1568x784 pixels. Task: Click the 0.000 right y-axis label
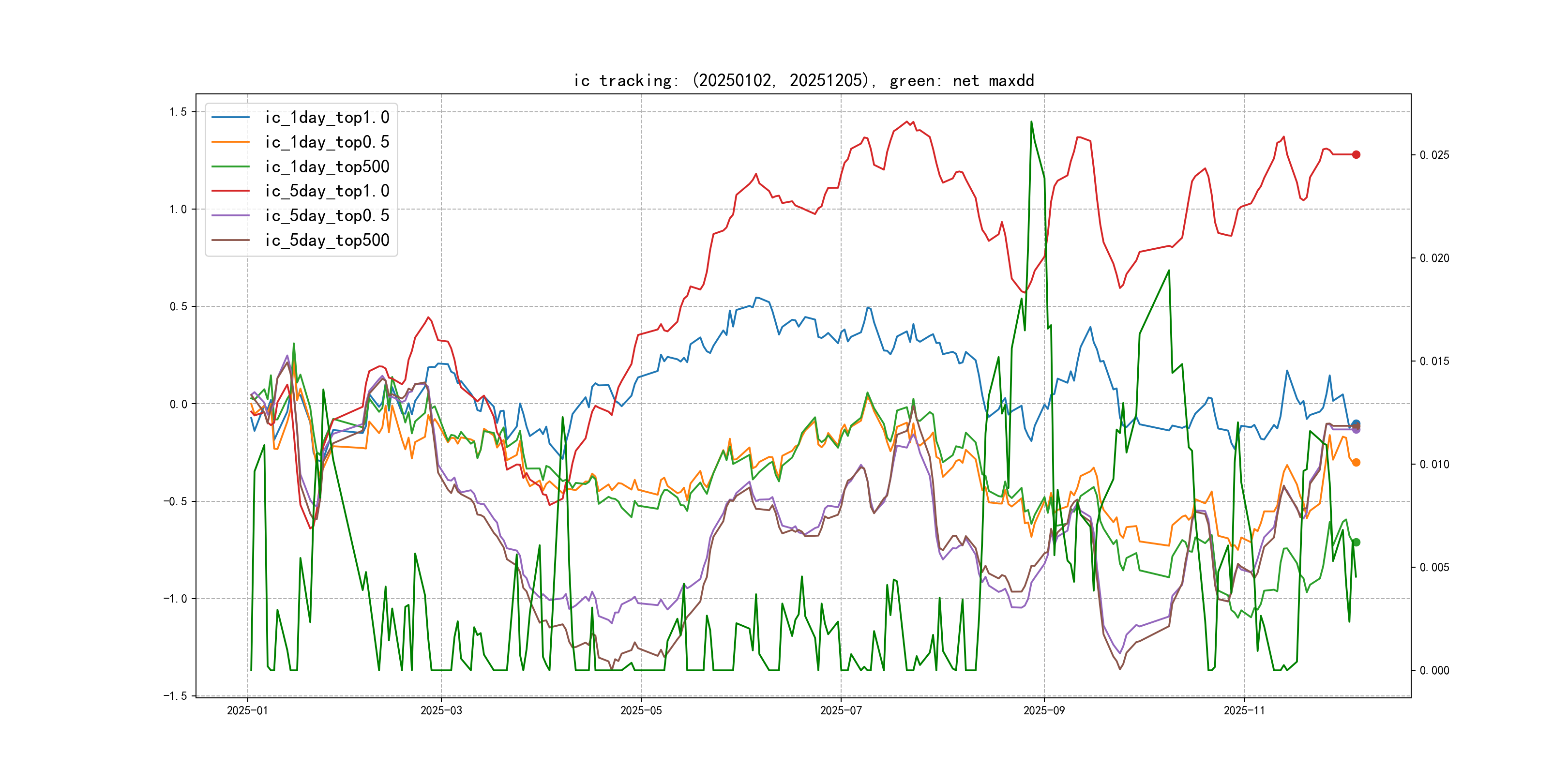[1434, 670]
